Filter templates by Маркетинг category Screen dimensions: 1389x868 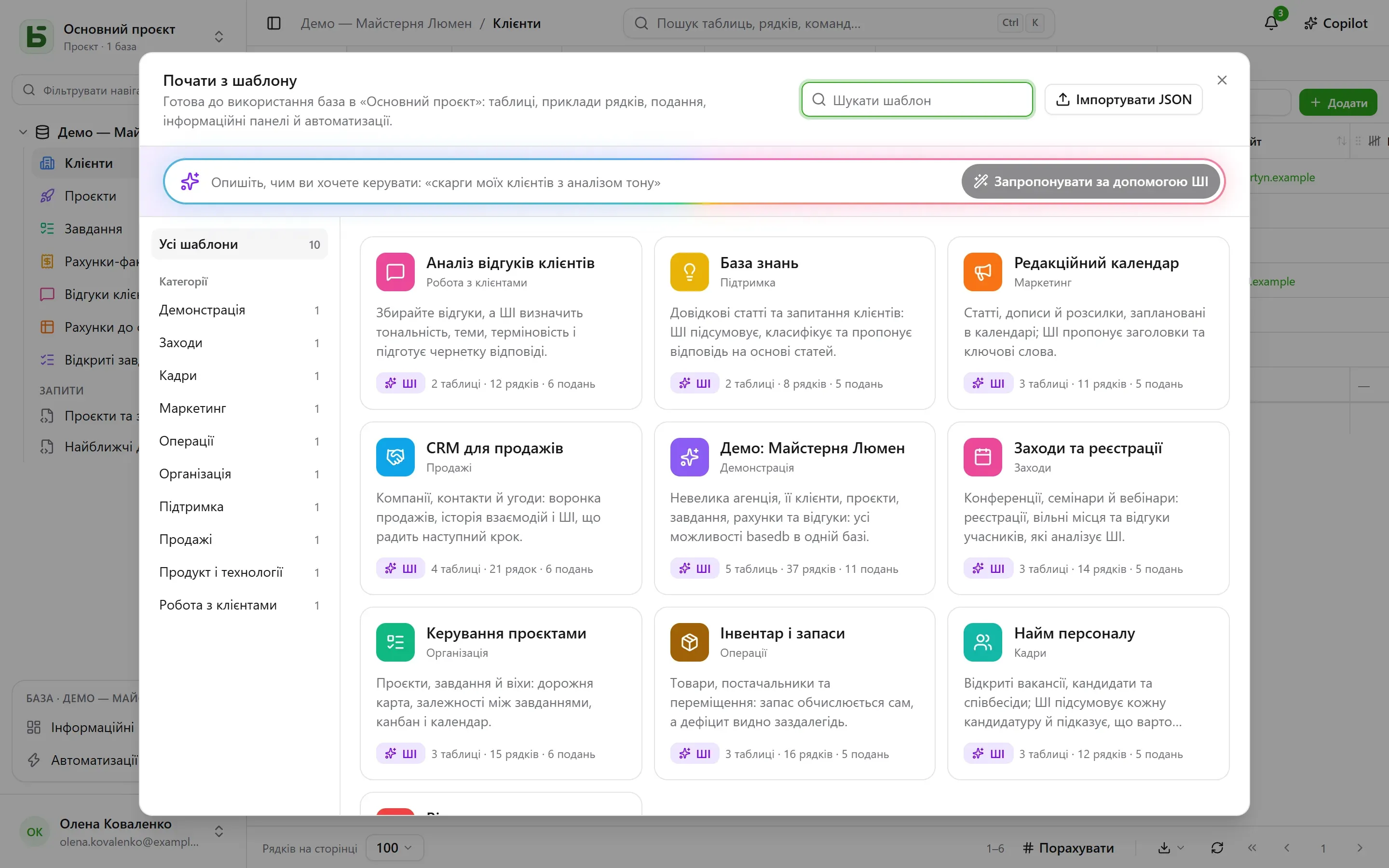239,408
